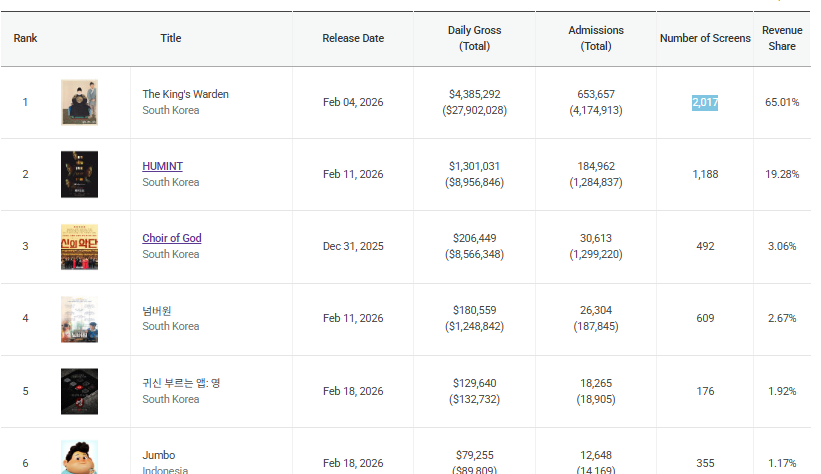Select the Admissions (Total) column header
The image size is (821, 474).
[x=596, y=38]
